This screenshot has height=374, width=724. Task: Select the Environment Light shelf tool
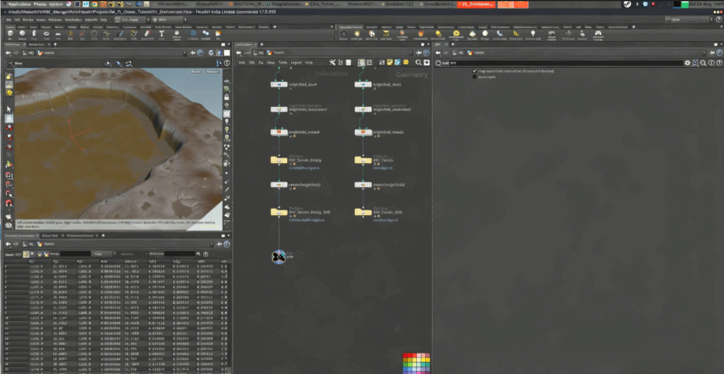tap(457, 35)
